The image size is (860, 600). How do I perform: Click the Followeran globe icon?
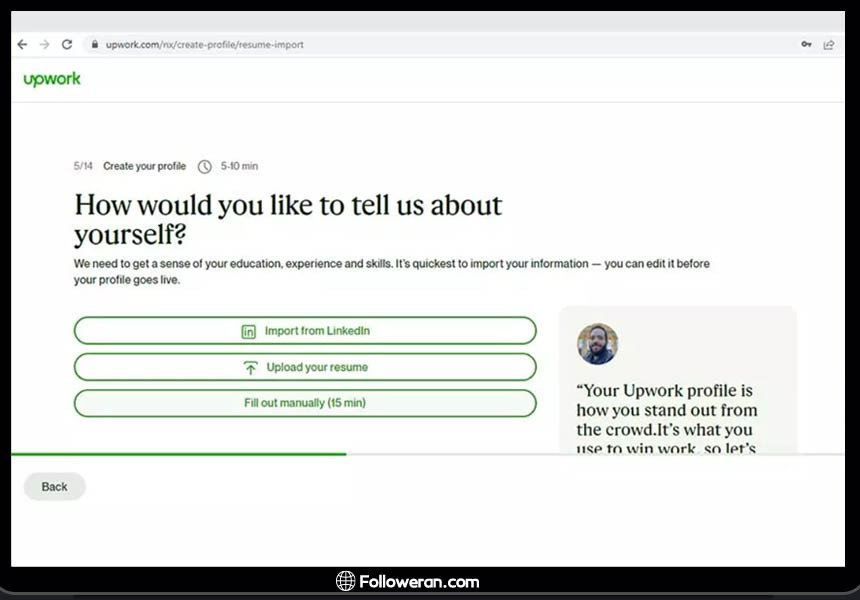pyautogui.click(x=345, y=581)
